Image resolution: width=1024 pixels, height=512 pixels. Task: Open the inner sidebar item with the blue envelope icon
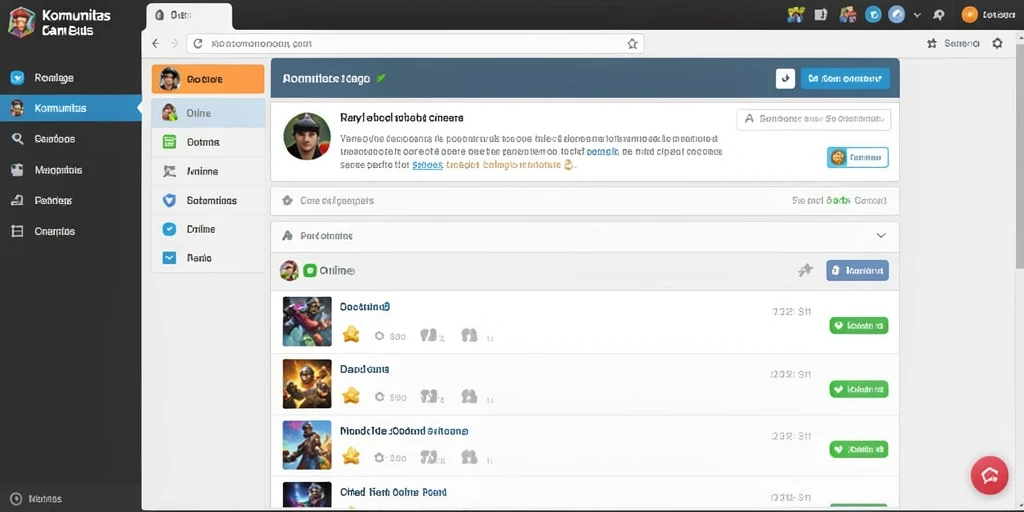208,258
